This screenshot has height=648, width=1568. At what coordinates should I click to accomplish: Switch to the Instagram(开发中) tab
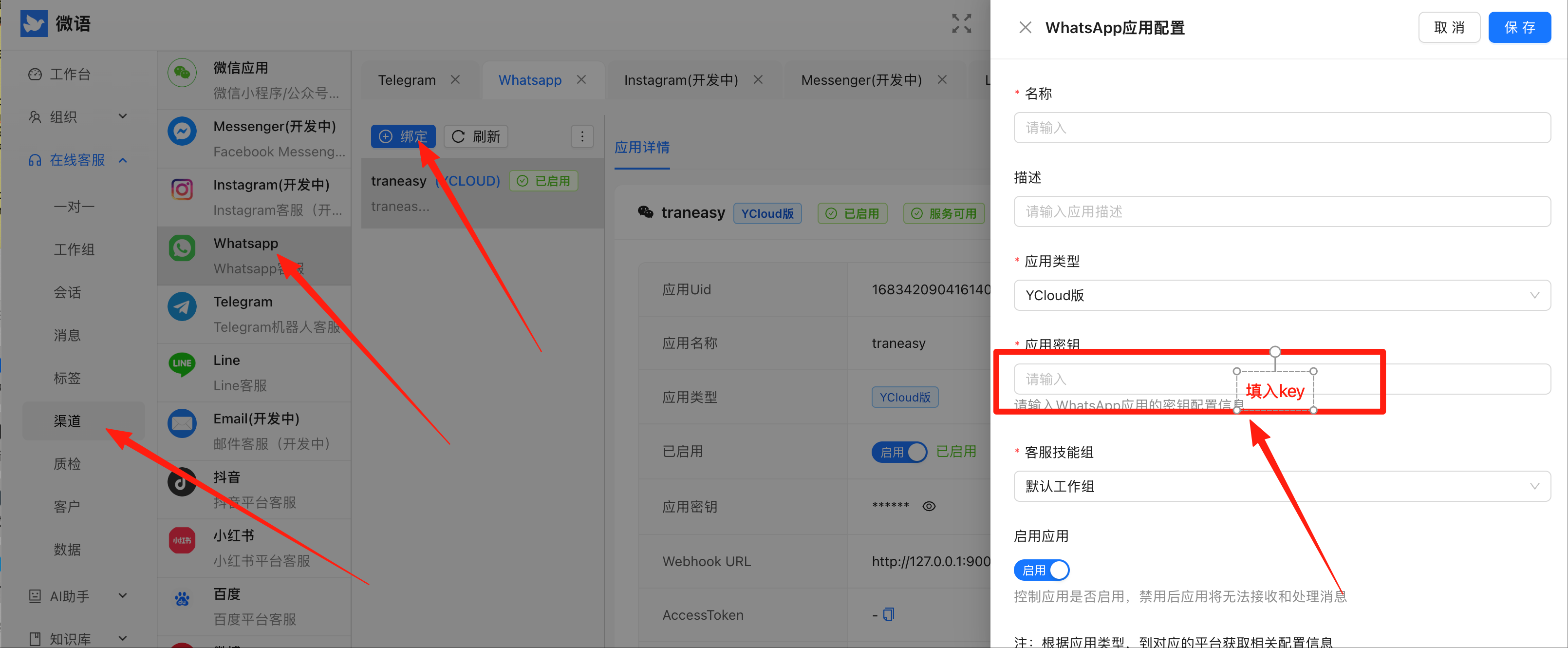point(681,80)
